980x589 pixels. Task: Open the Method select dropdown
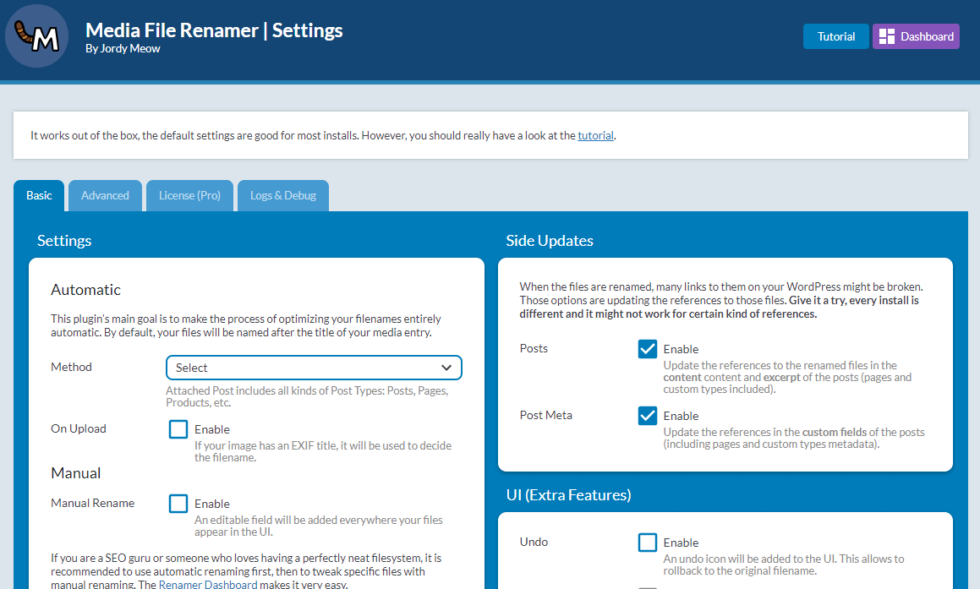tap(314, 368)
